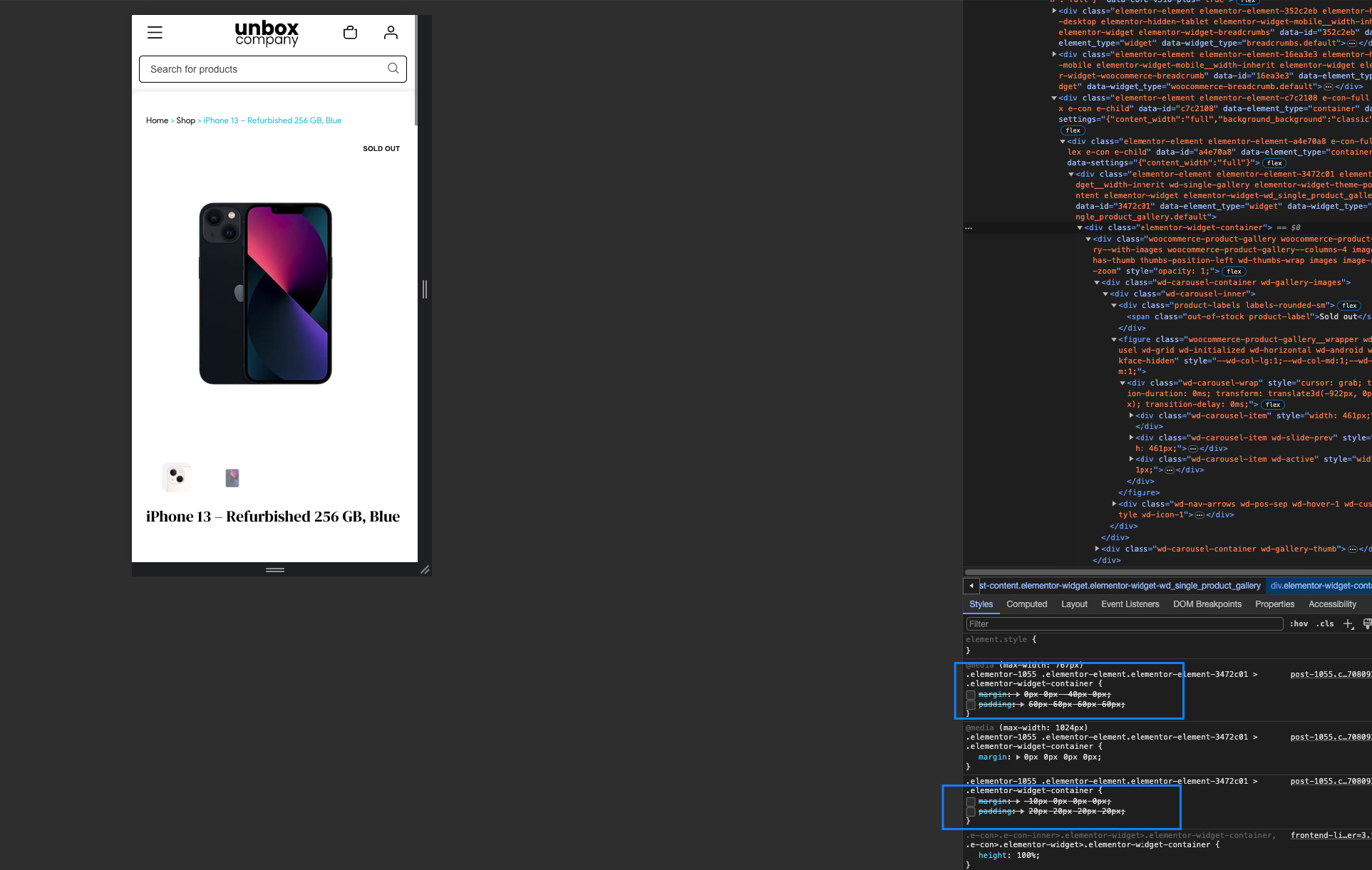Open the frontend-li…er=3 stylesheet link
Viewport: 1372px width, 870px height.
click(x=1331, y=835)
